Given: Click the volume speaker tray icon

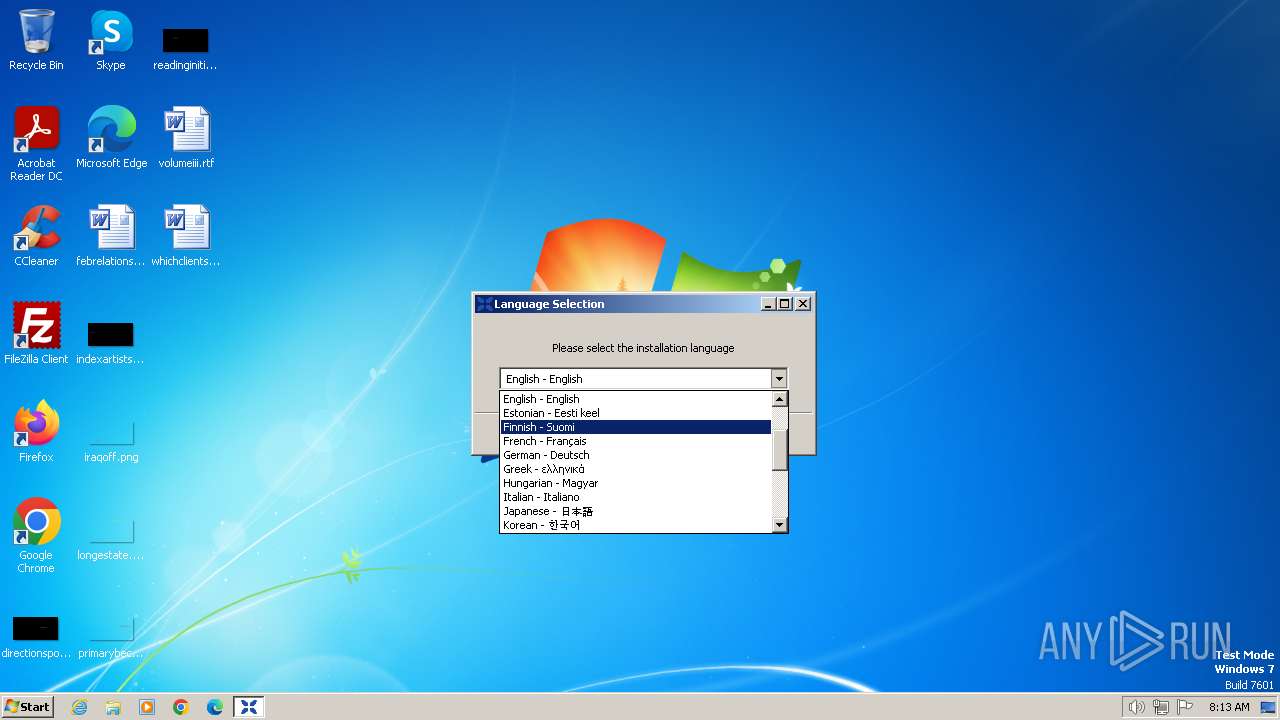Looking at the screenshot, I should (1136, 707).
